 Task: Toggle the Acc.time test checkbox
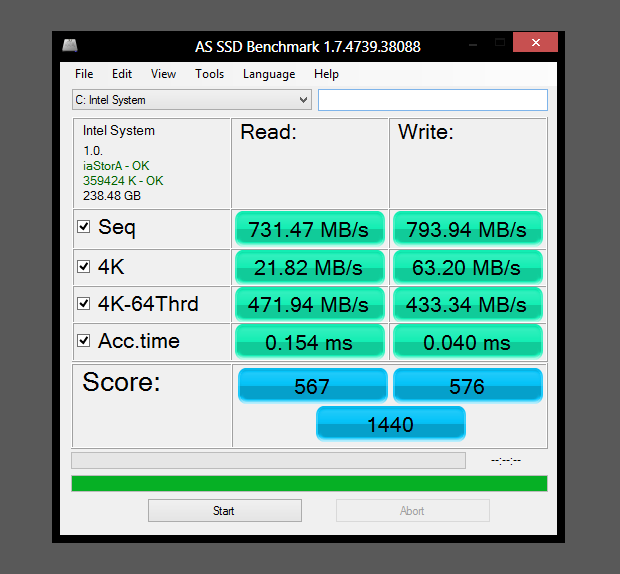click(83, 340)
